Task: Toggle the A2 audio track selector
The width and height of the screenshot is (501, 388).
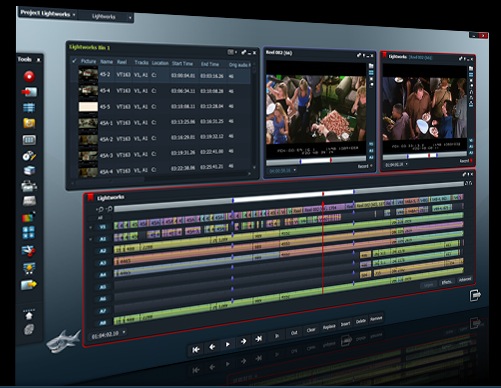Action: [x=103, y=251]
